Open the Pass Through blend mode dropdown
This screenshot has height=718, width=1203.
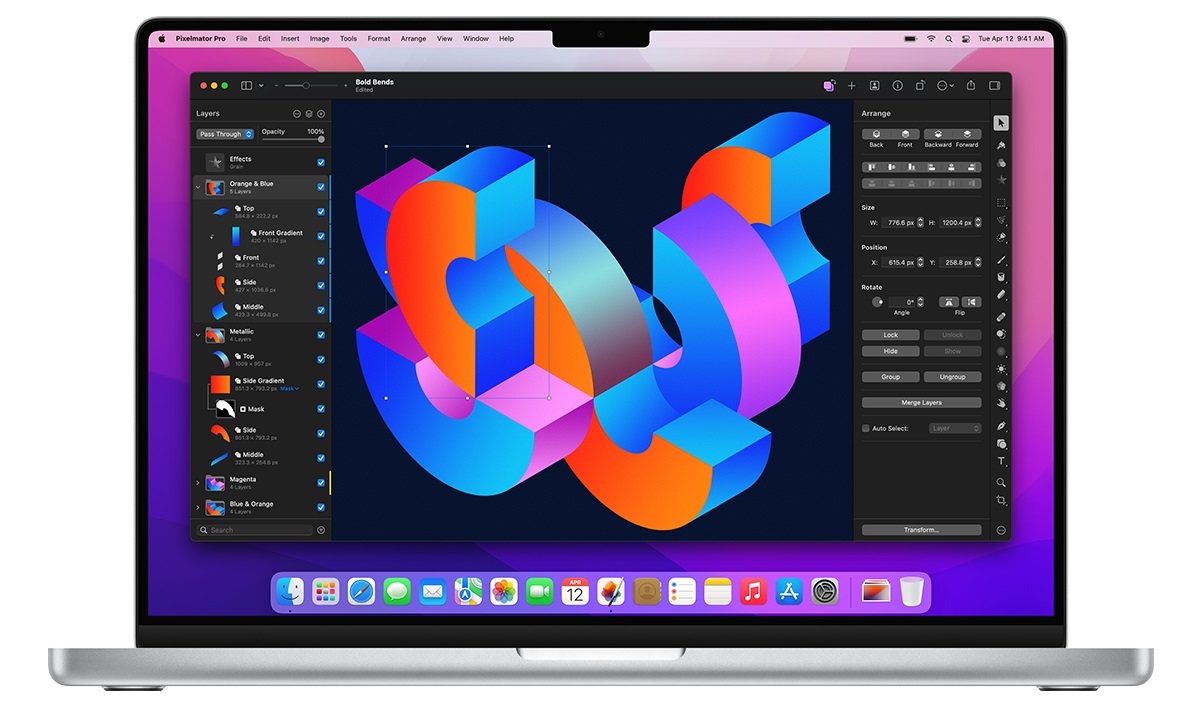click(x=224, y=134)
